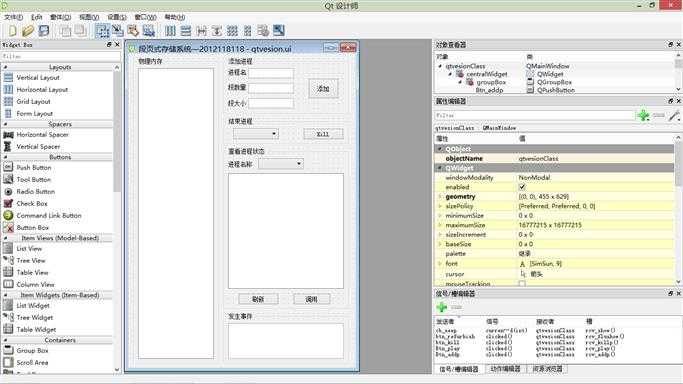The width and height of the screenshot is (683, 384).
Task: Open the Edit menu
Action: (37, 17)
